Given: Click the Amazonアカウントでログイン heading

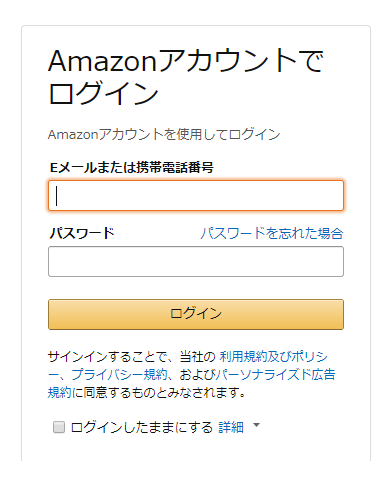Looking at the screenshot, I should click(x=186, y=76).
